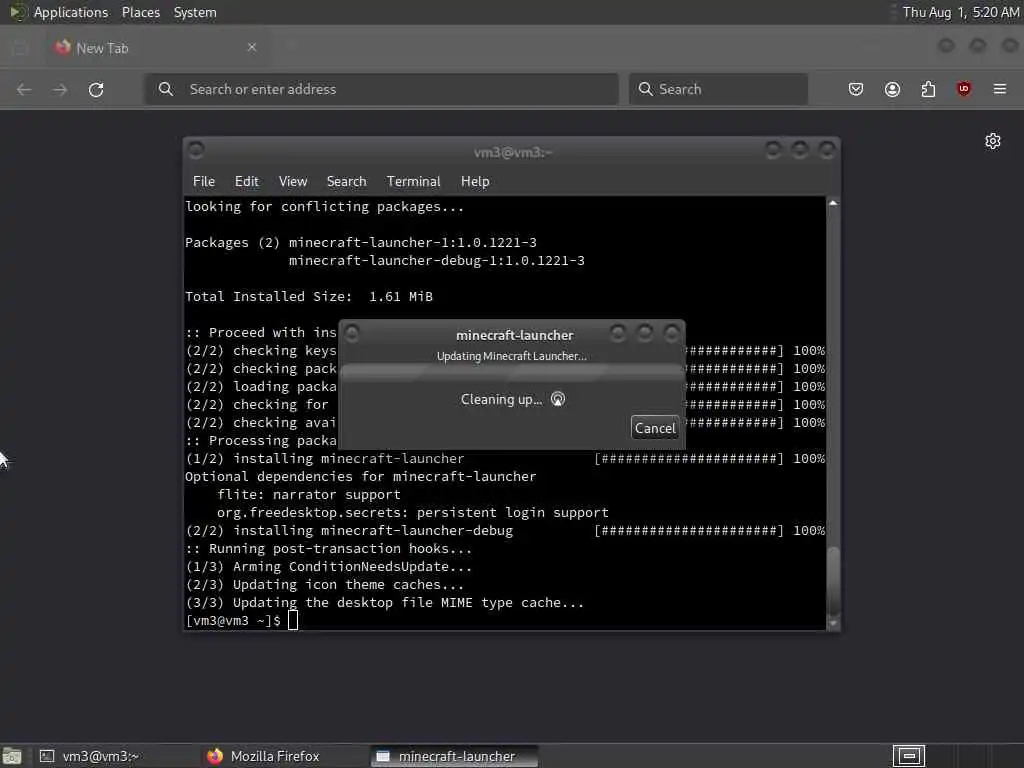Click the Firefox icon on New Tab
Image resolution: width=1024 pixels, height=768 pixels.
pyautogui.click(x=62, y=47)
